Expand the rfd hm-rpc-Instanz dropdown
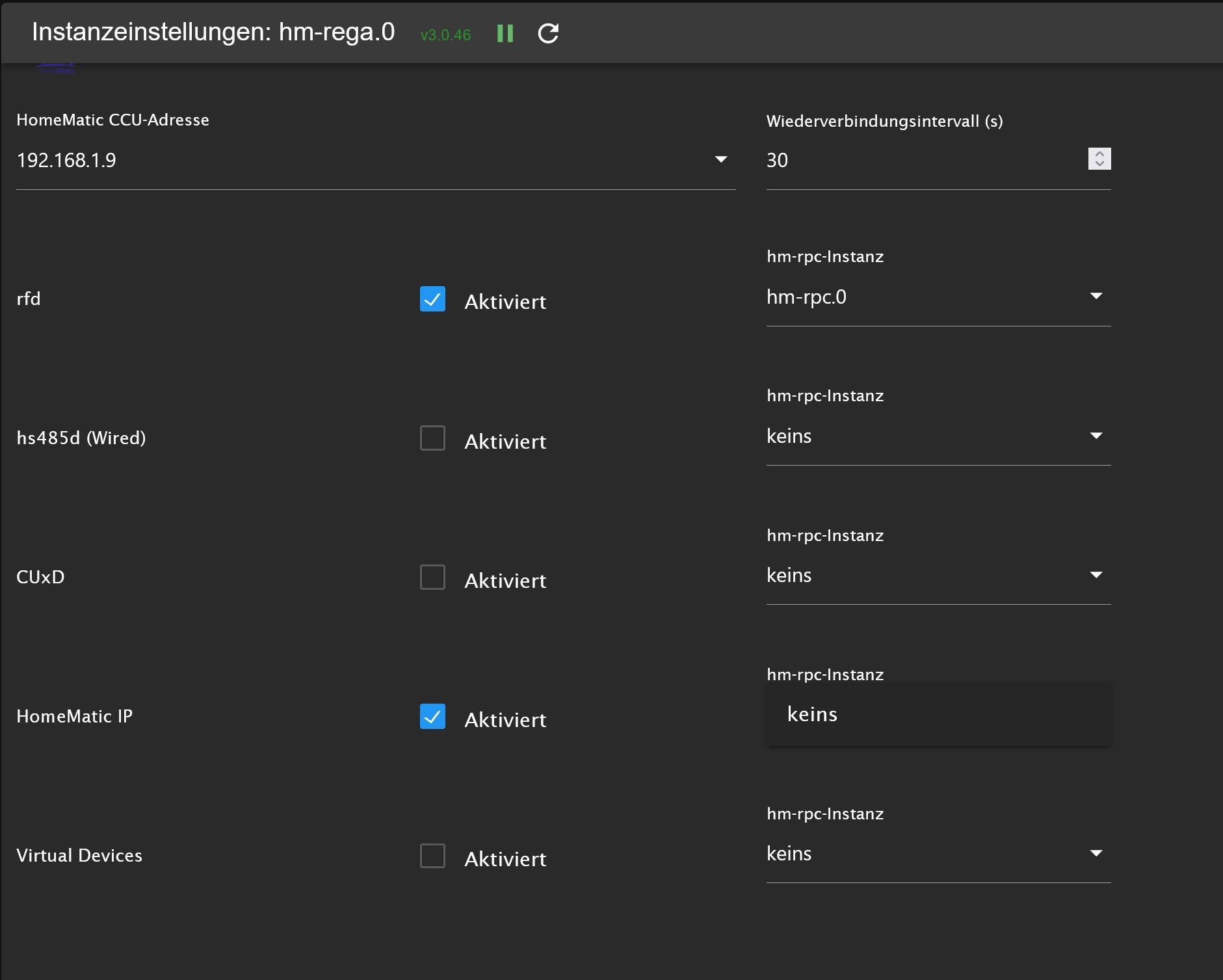The width and height of the screenshot is (1223, 980). [x=1096, y=297]
